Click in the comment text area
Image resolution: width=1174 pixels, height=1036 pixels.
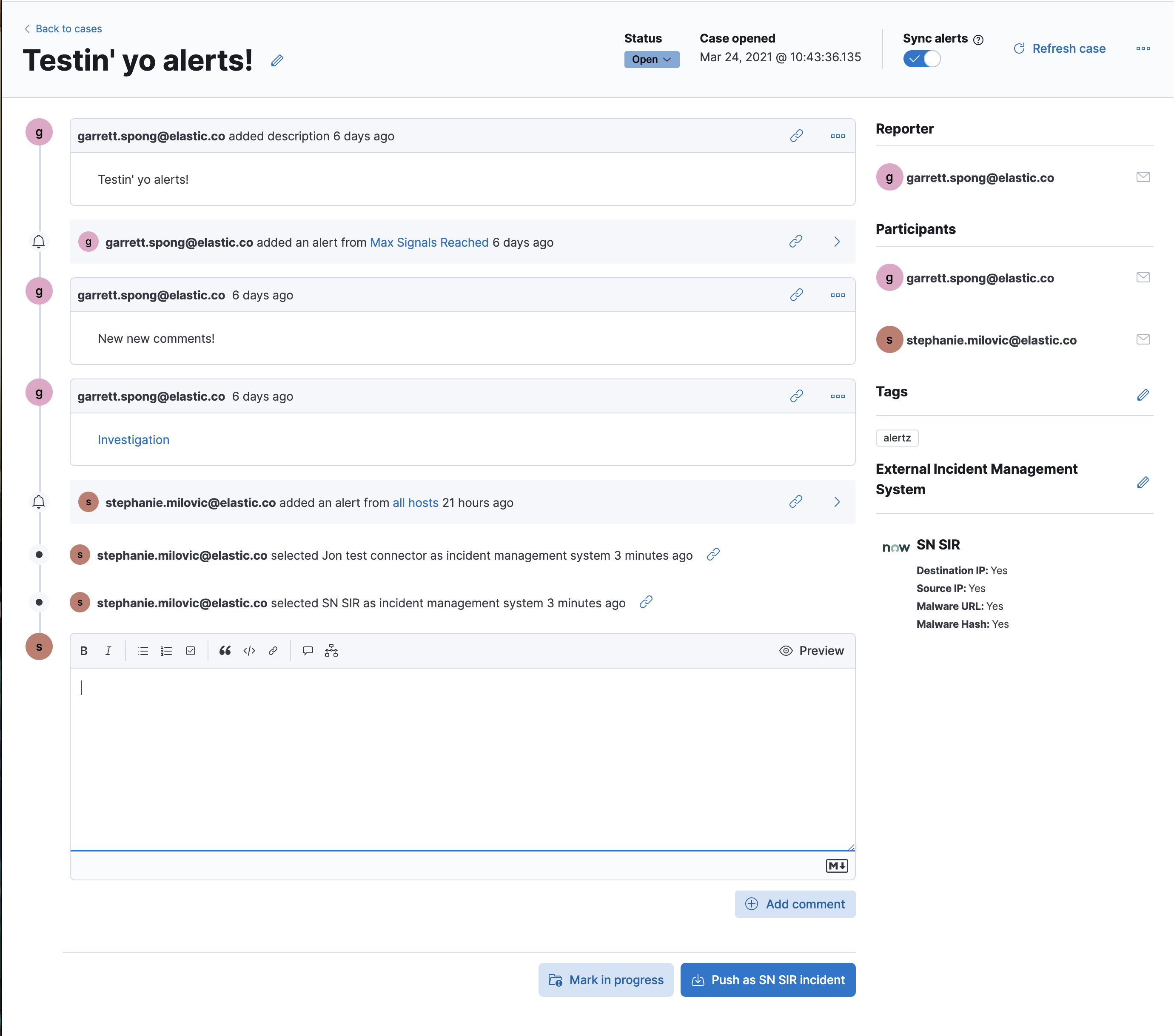coord(462,758)
